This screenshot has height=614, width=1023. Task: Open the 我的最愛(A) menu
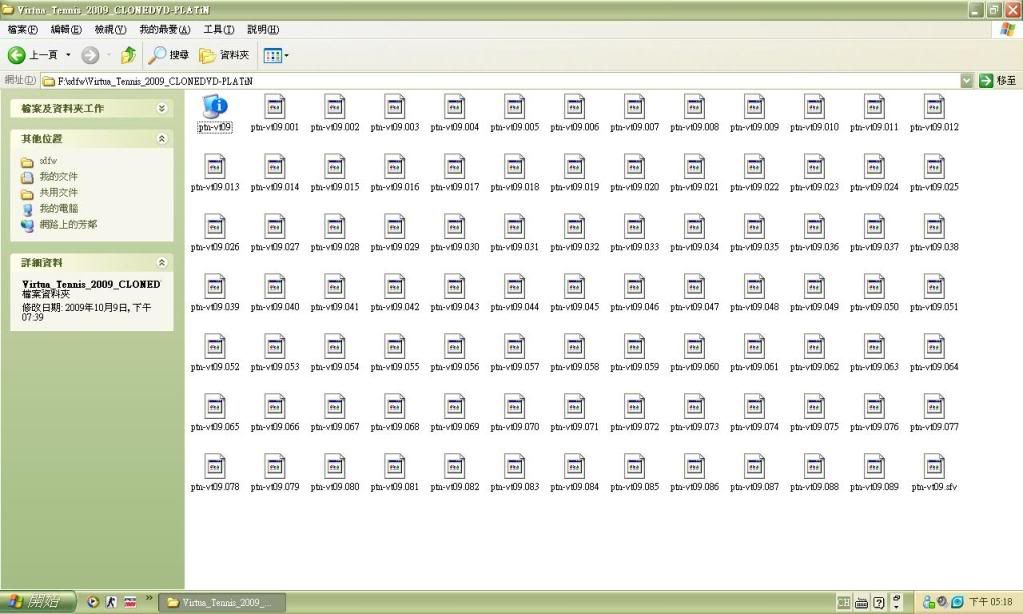tap(164, 29)
